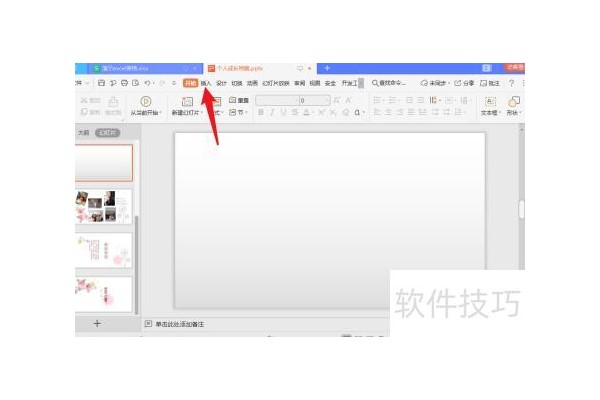Click the Bullets list icon
Screen dimensions: 600x400
[x=378, y=100]
